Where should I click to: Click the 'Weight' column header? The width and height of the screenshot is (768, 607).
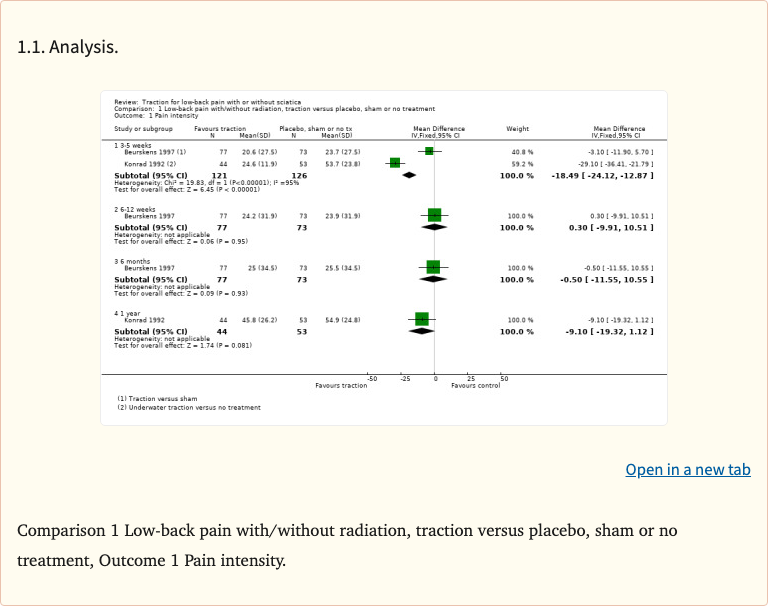(518, 129)
